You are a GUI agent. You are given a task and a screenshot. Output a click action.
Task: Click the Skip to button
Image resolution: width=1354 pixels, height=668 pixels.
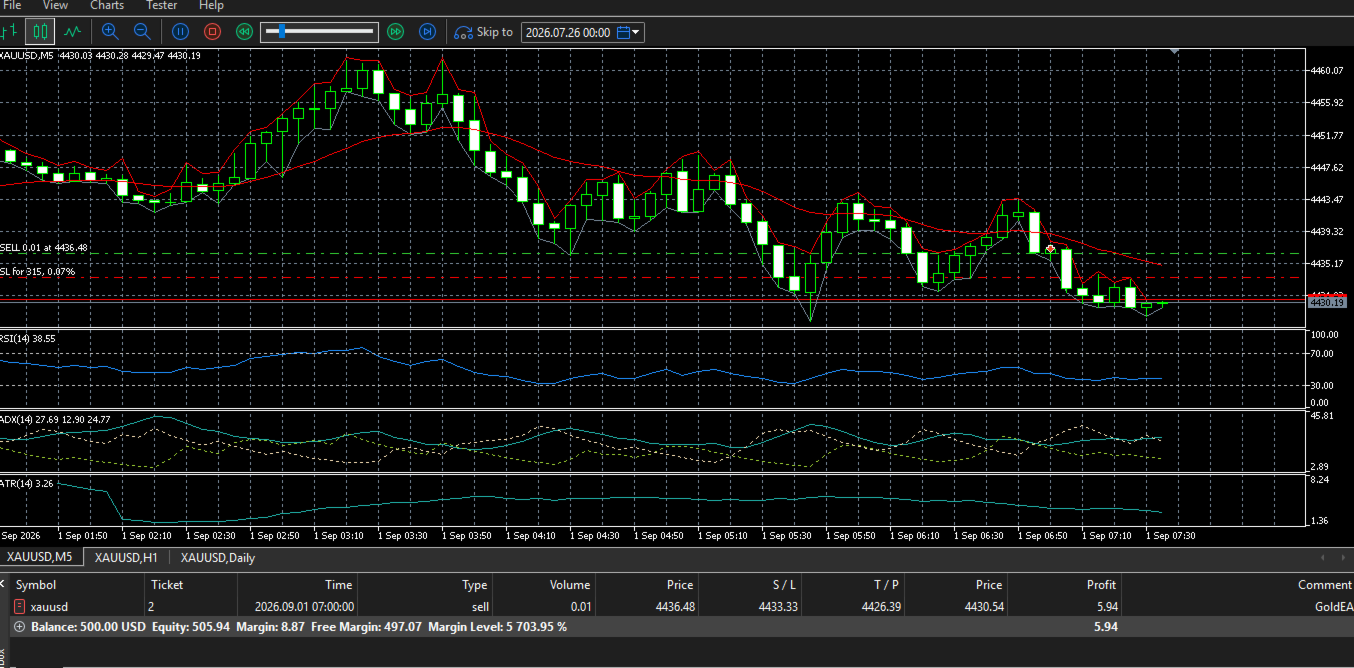(484, 32)
